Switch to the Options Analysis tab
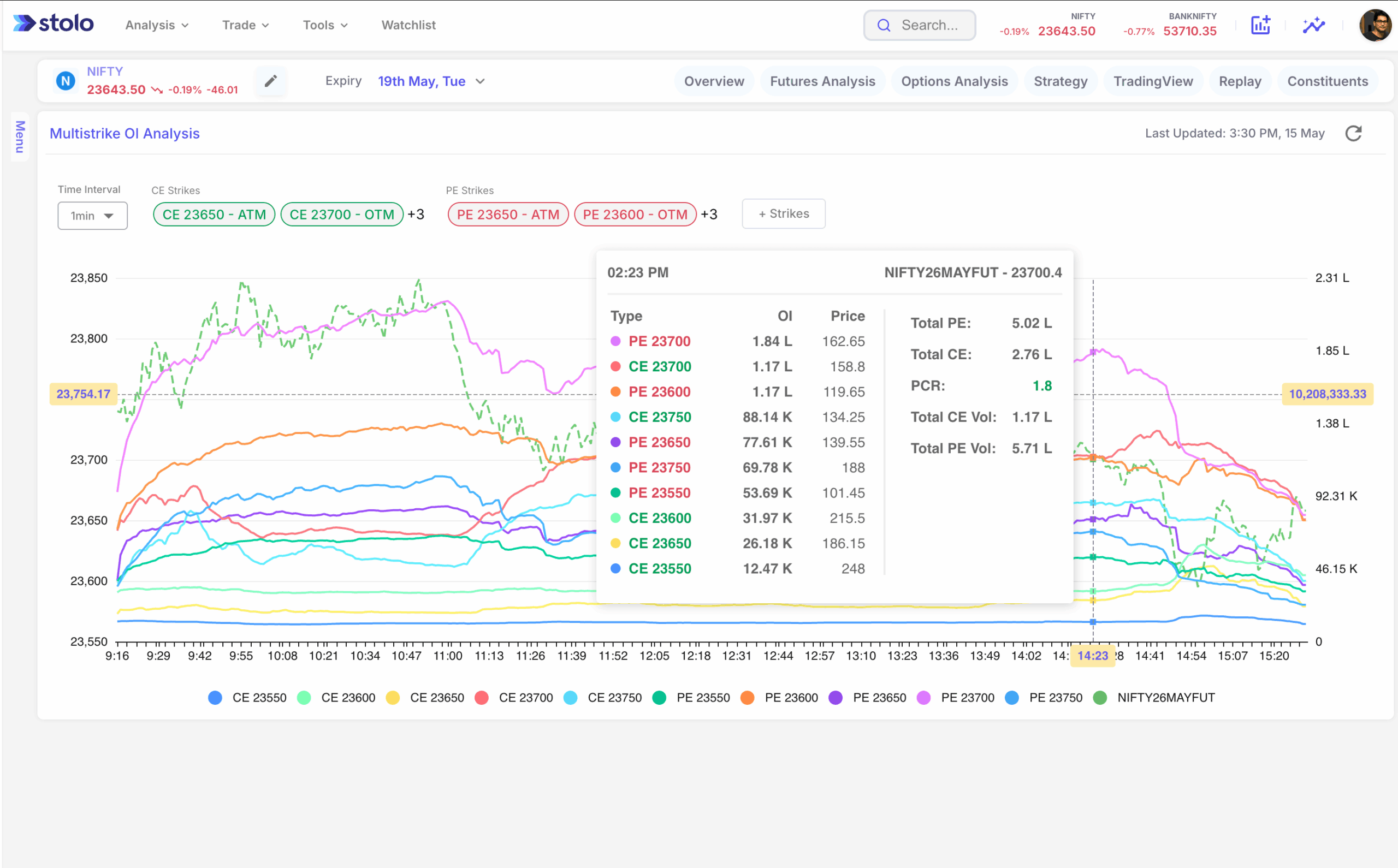 tap(954, 81)
